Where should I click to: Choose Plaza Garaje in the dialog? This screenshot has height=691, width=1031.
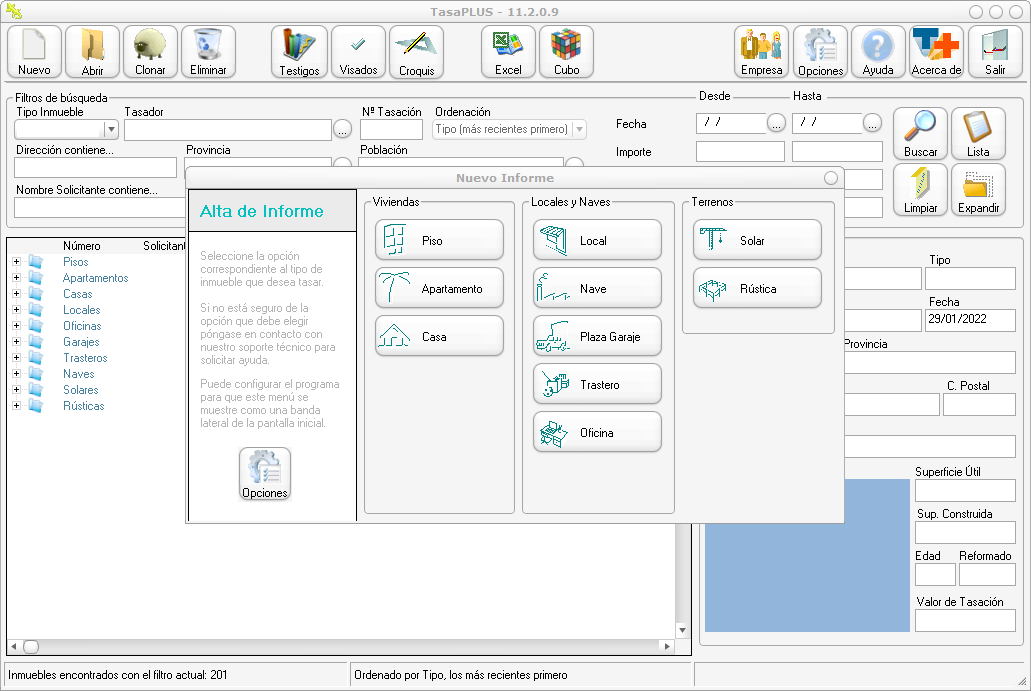(x=598, y=336)
